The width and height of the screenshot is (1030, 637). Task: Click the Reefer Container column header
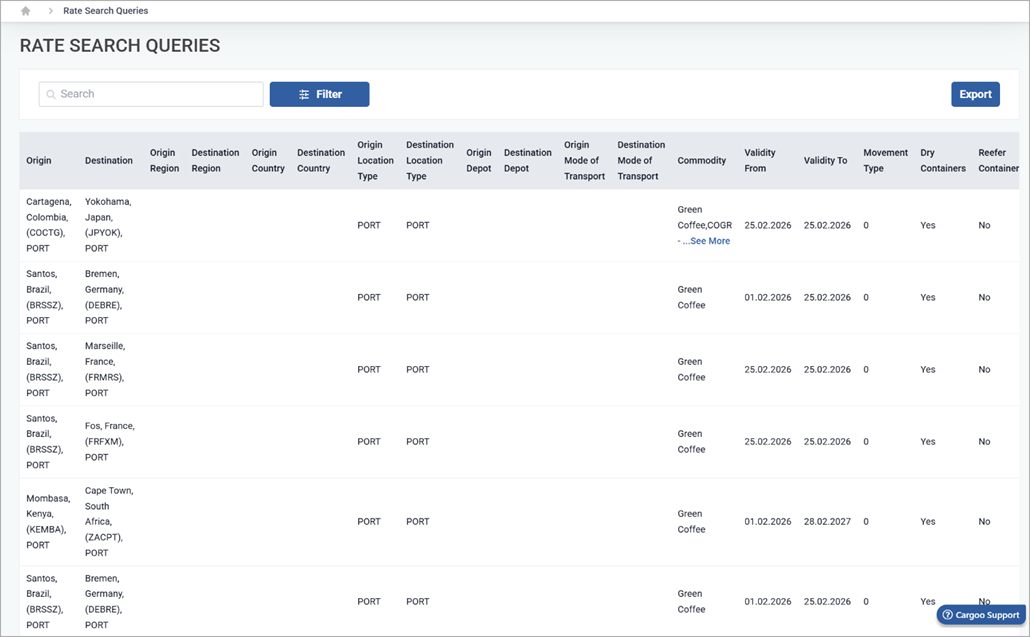point(998,160)
